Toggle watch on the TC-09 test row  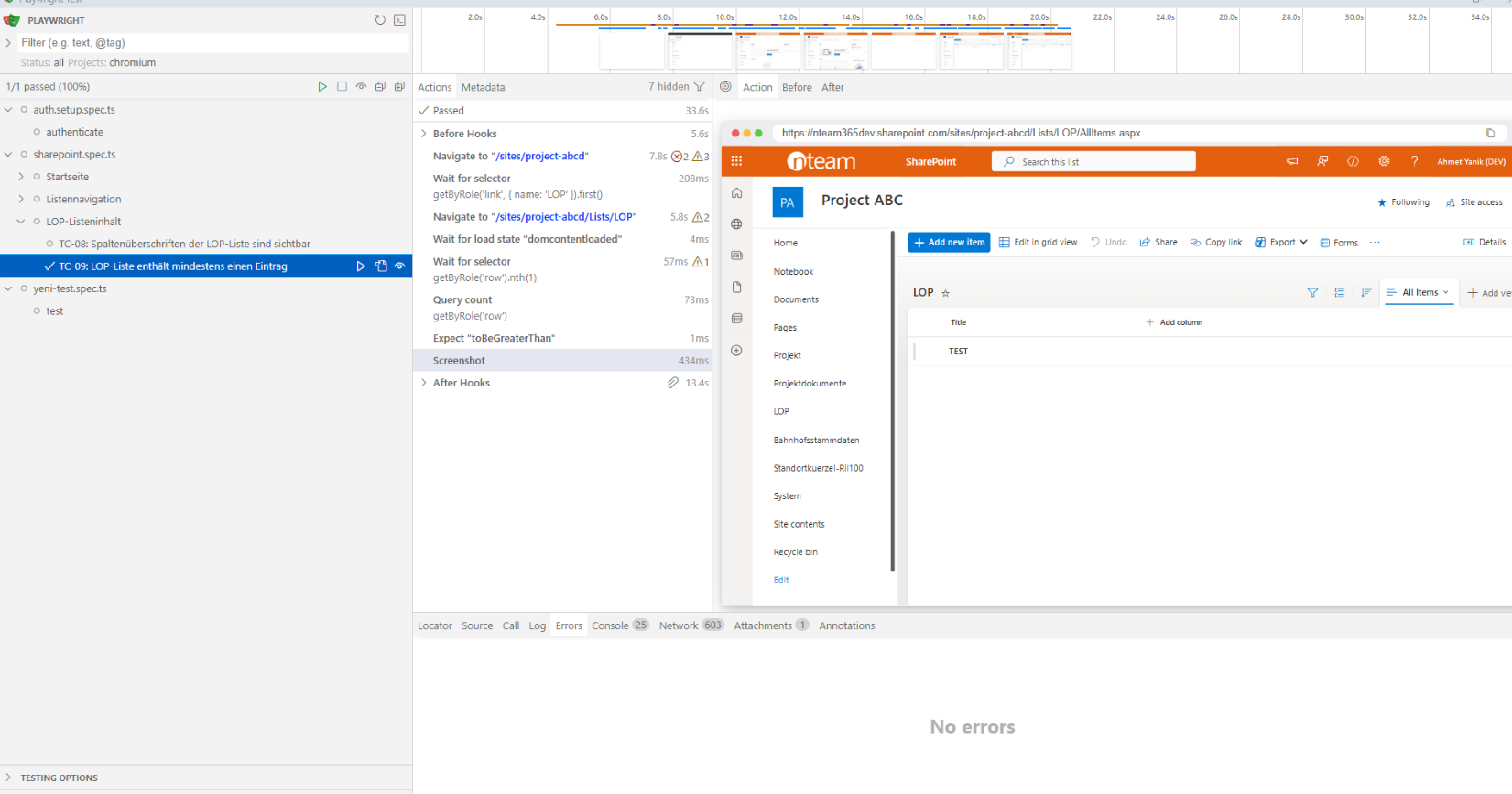399,266
